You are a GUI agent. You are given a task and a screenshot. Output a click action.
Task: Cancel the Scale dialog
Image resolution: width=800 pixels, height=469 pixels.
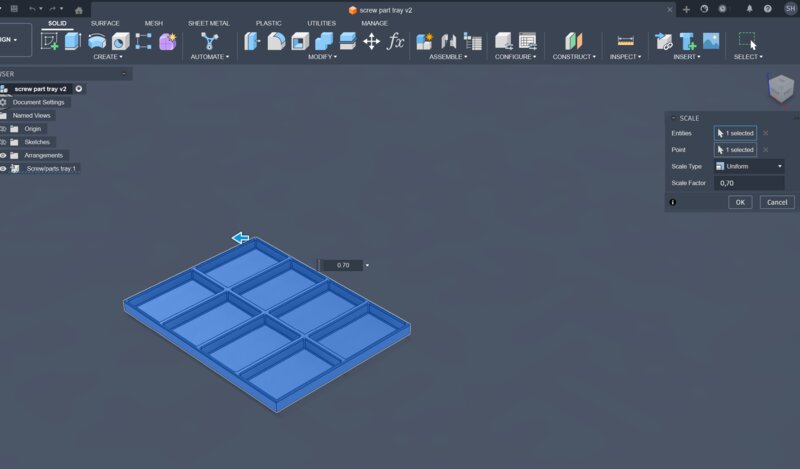(x=777, y=202)
